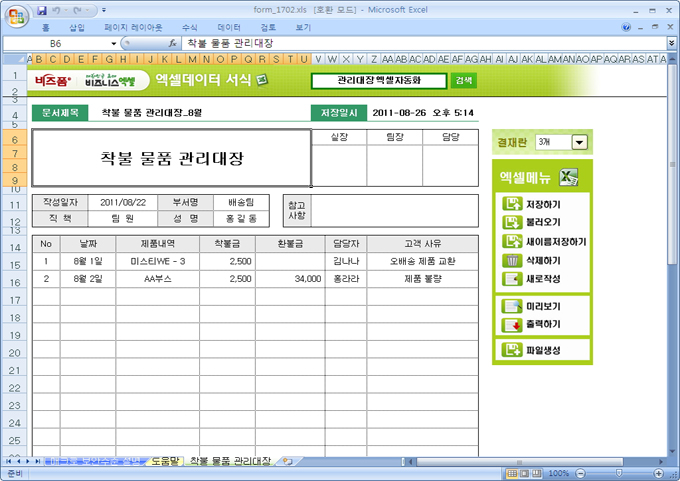The height and width of the screenshot is (481, 680).
Task: Open the 페이지 레이아웃 ribbon tab
Action: [133, 28]
